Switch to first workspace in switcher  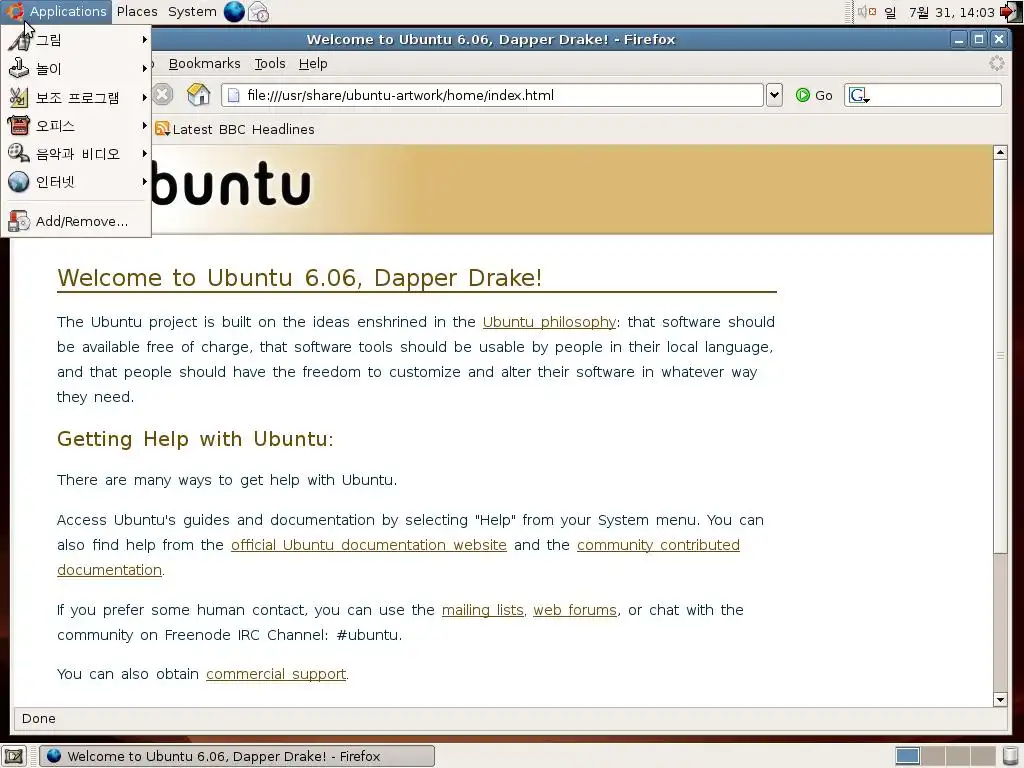[x=907, y=756]
